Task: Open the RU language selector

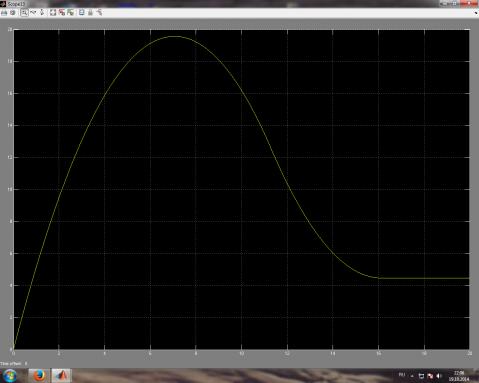Action: pyautogui.click(x=402, y=375)
